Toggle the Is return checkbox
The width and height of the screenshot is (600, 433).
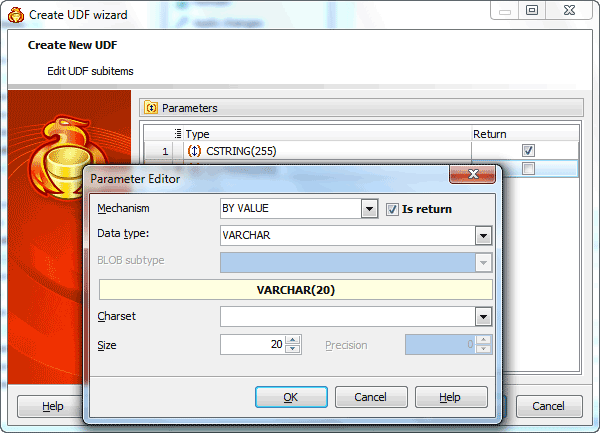[x=392, y=209]
